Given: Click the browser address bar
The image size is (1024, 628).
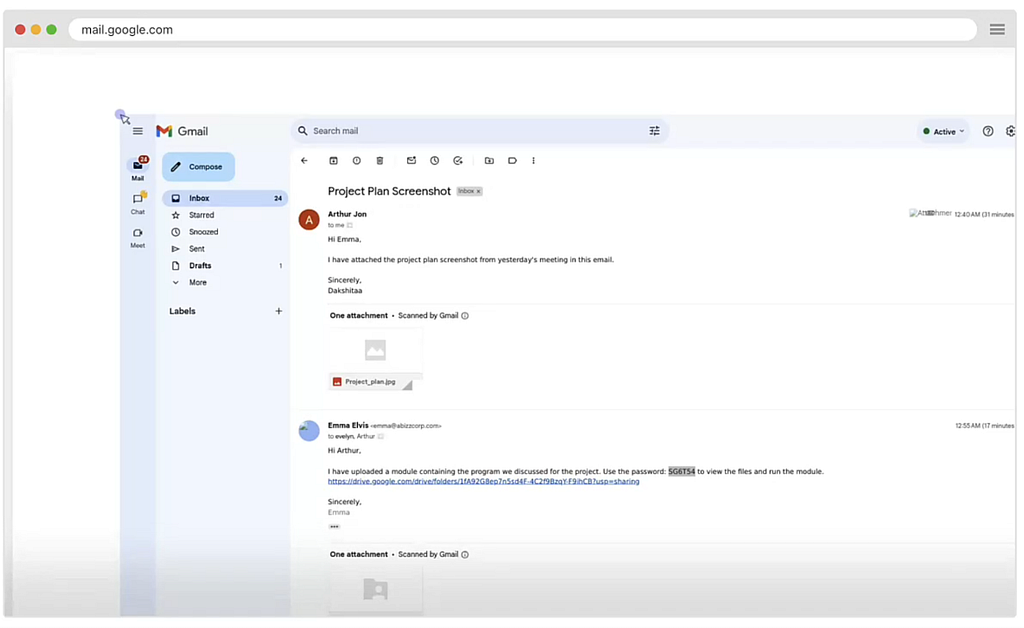Looking at the screenshot, I should point(522,29).
